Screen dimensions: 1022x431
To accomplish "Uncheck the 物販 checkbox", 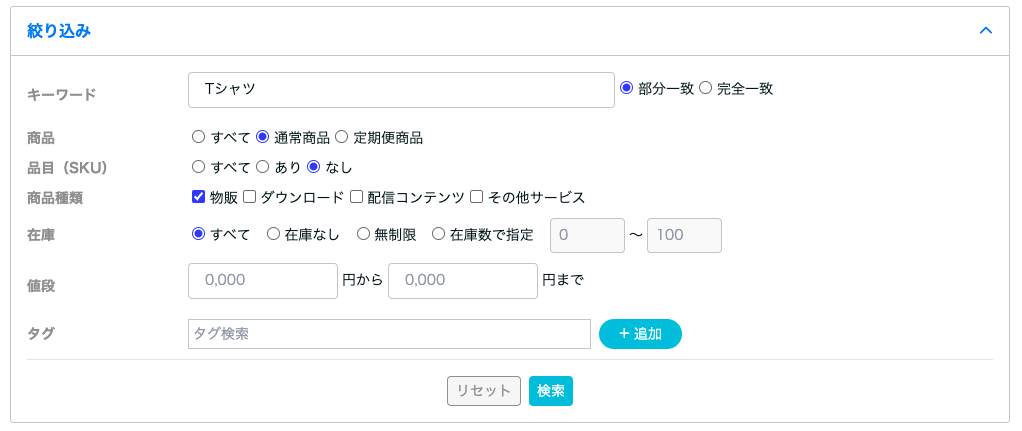I will click(x=198, y=197).
